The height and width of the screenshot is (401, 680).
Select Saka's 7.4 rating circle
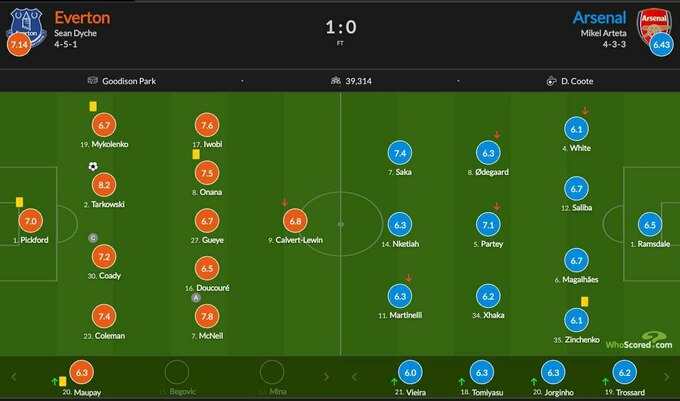[398, 154]
